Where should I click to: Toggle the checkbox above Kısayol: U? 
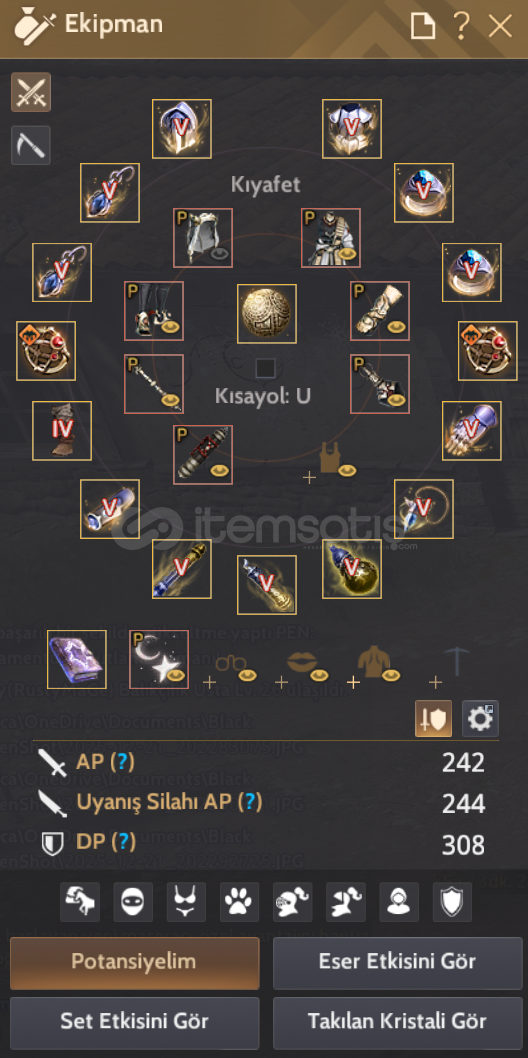(265, 368)
